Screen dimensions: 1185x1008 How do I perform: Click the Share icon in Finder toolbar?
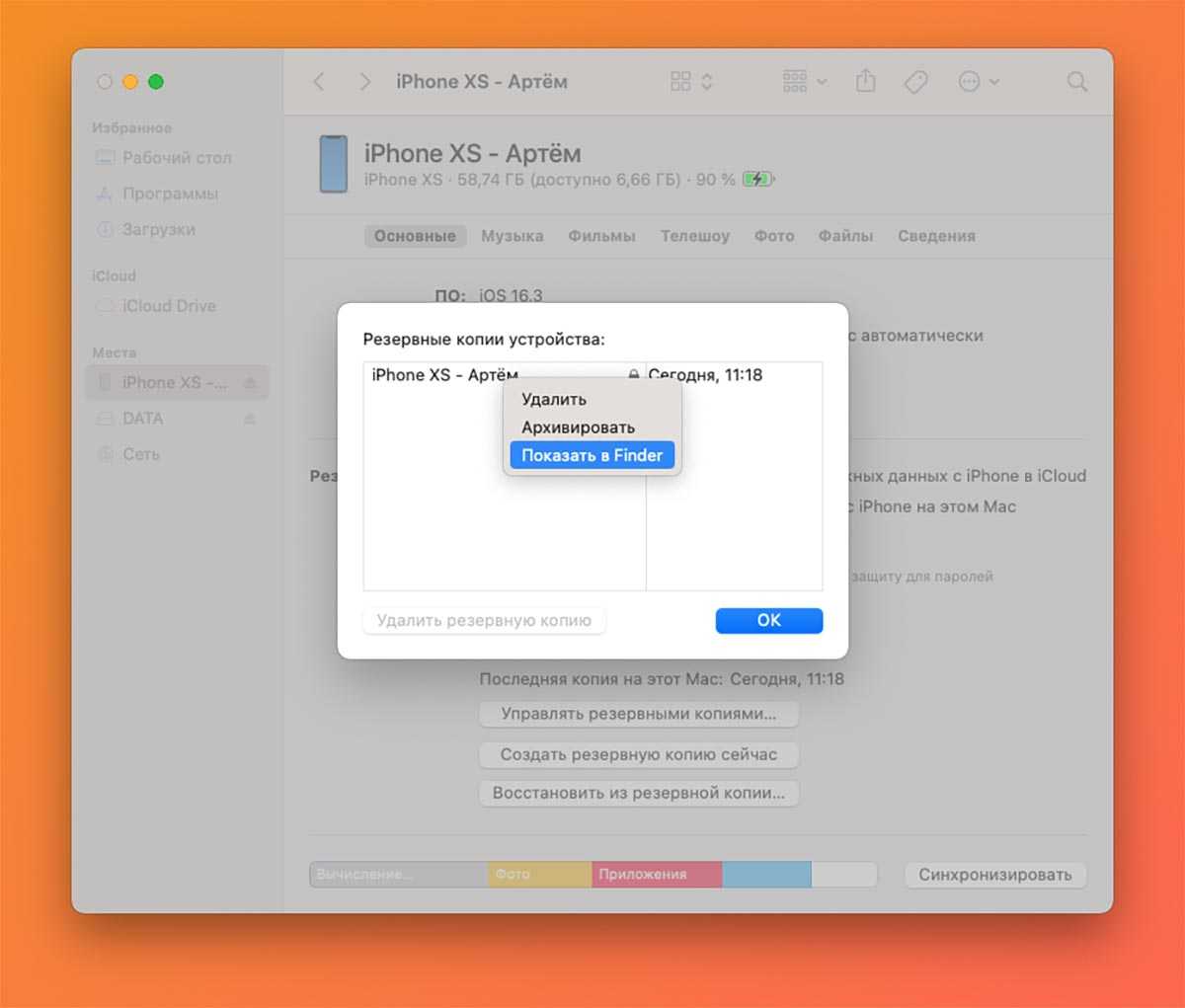coord(866,82)
